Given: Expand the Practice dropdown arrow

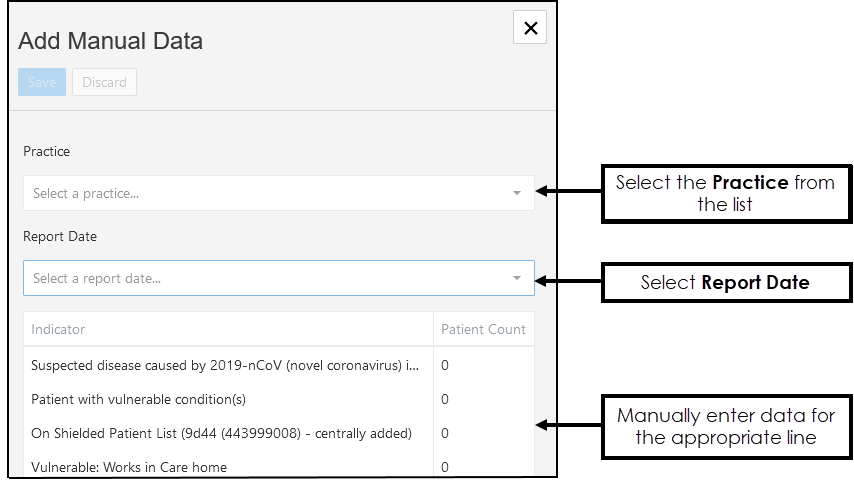Looking at the screenshot, I should [517, 193].
